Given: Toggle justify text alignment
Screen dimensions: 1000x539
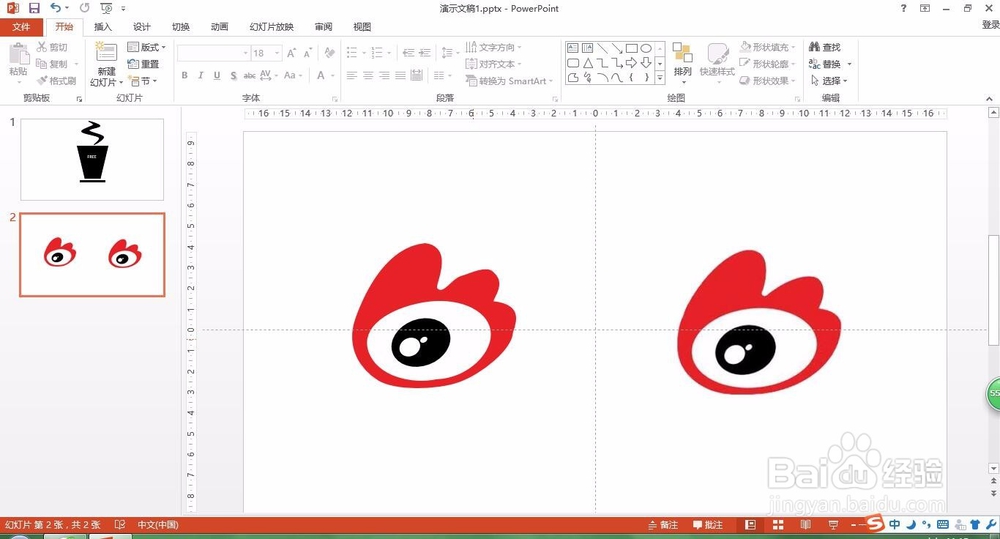Looking at the screenshot, I should [x=400, y=75].
